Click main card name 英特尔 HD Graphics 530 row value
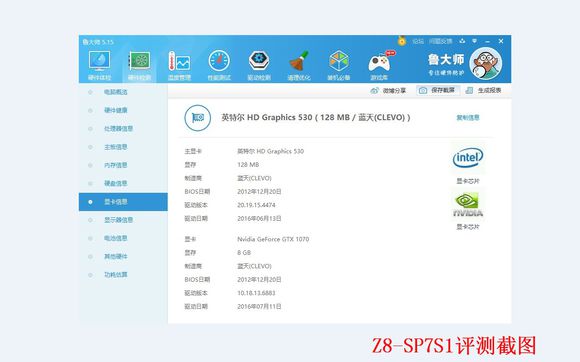The width and height of the screenshot is (580, 362). [270, 151]
